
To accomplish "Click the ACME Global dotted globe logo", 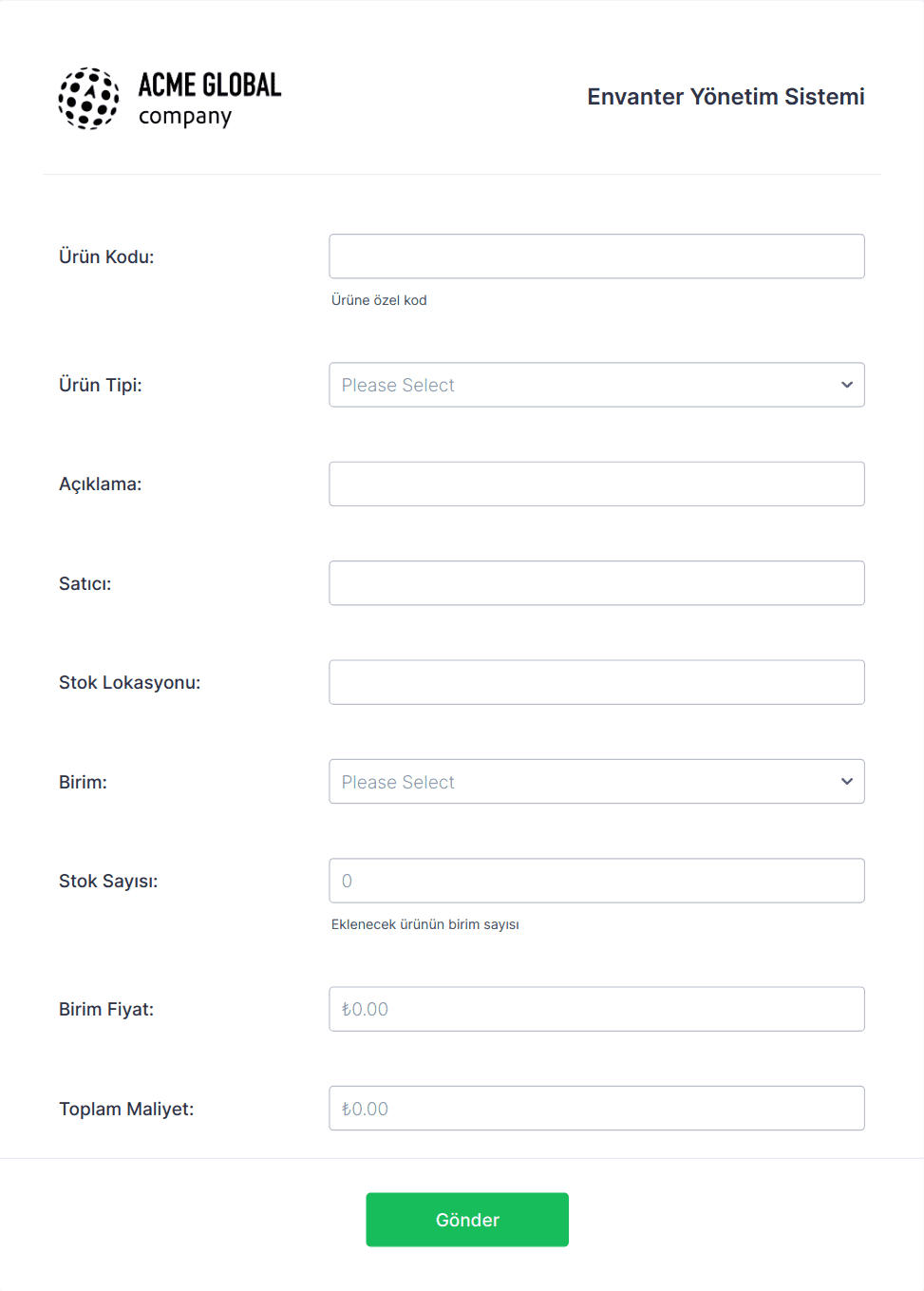I will [x=88, y=98].
